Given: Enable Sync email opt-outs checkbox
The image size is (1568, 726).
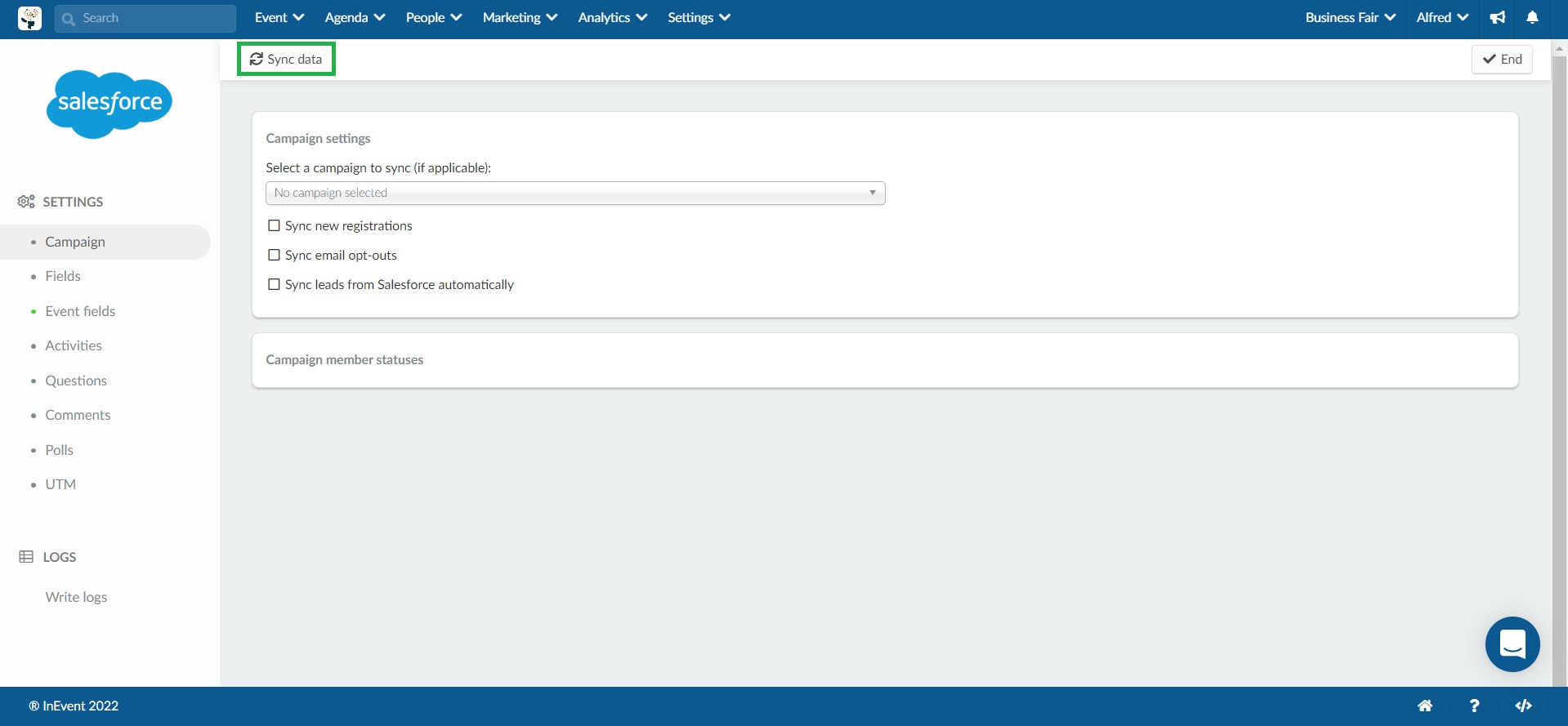Looking at the screenshot, I should pyautogui.click(x=275, y=255).
